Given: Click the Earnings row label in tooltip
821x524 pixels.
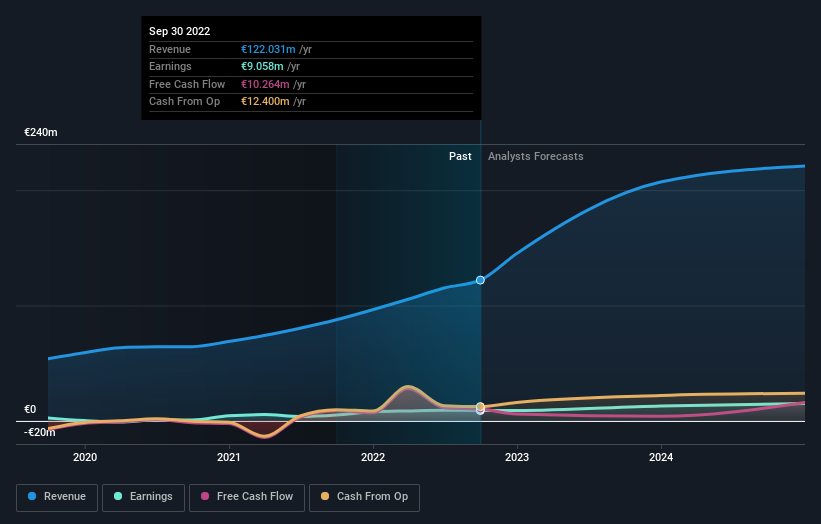Looking at the screenshot, I should tap(170, 66).
